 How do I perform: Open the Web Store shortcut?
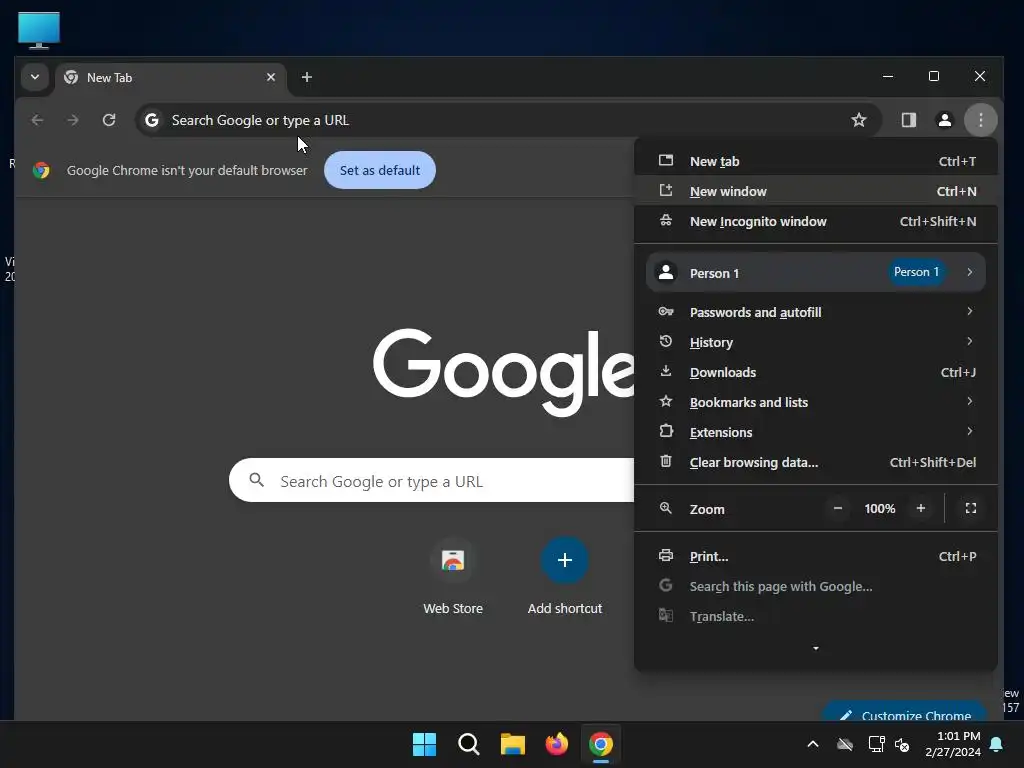point(453,576)
